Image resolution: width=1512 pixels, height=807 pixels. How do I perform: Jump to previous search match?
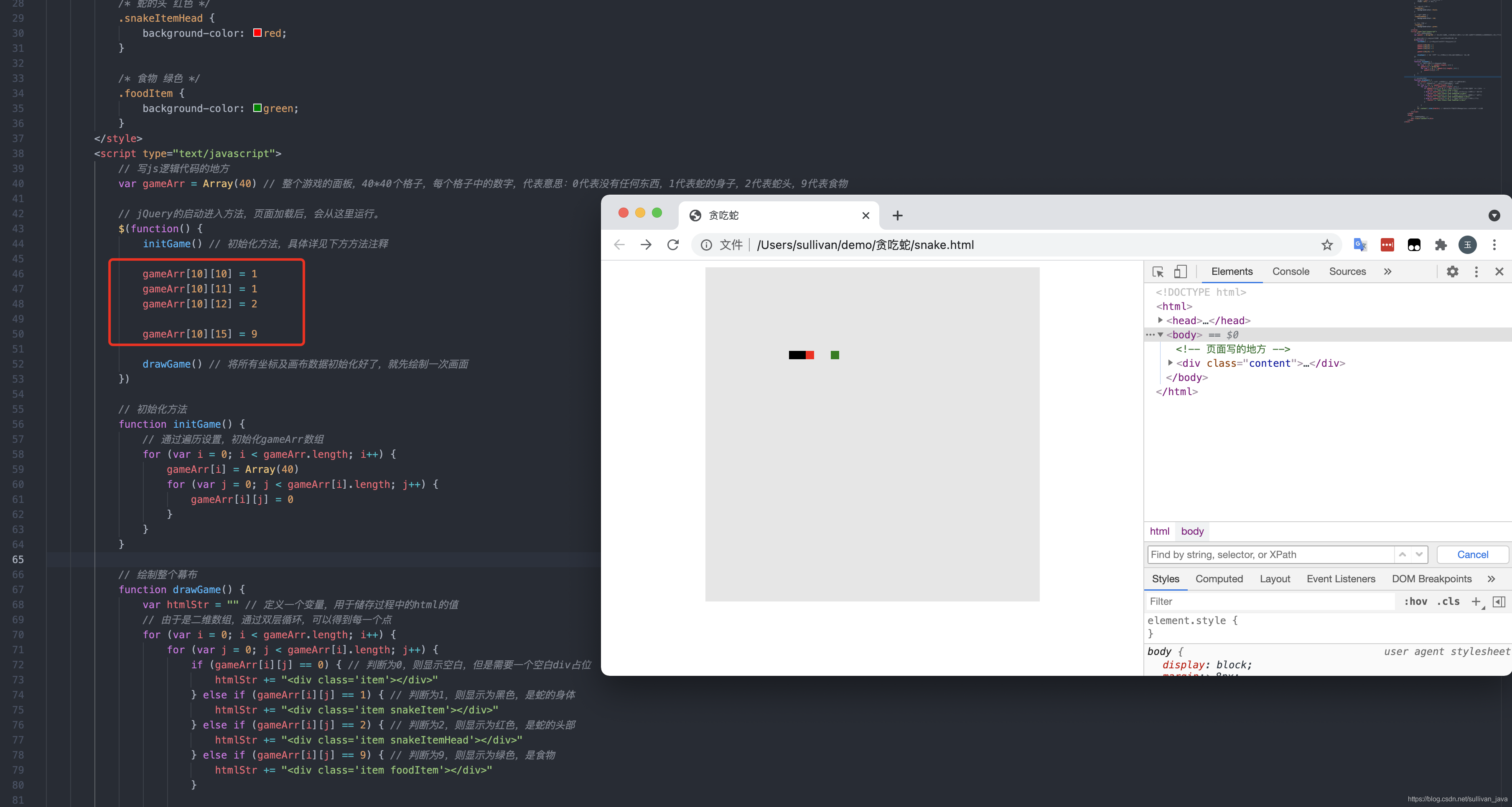point(1402,555)
